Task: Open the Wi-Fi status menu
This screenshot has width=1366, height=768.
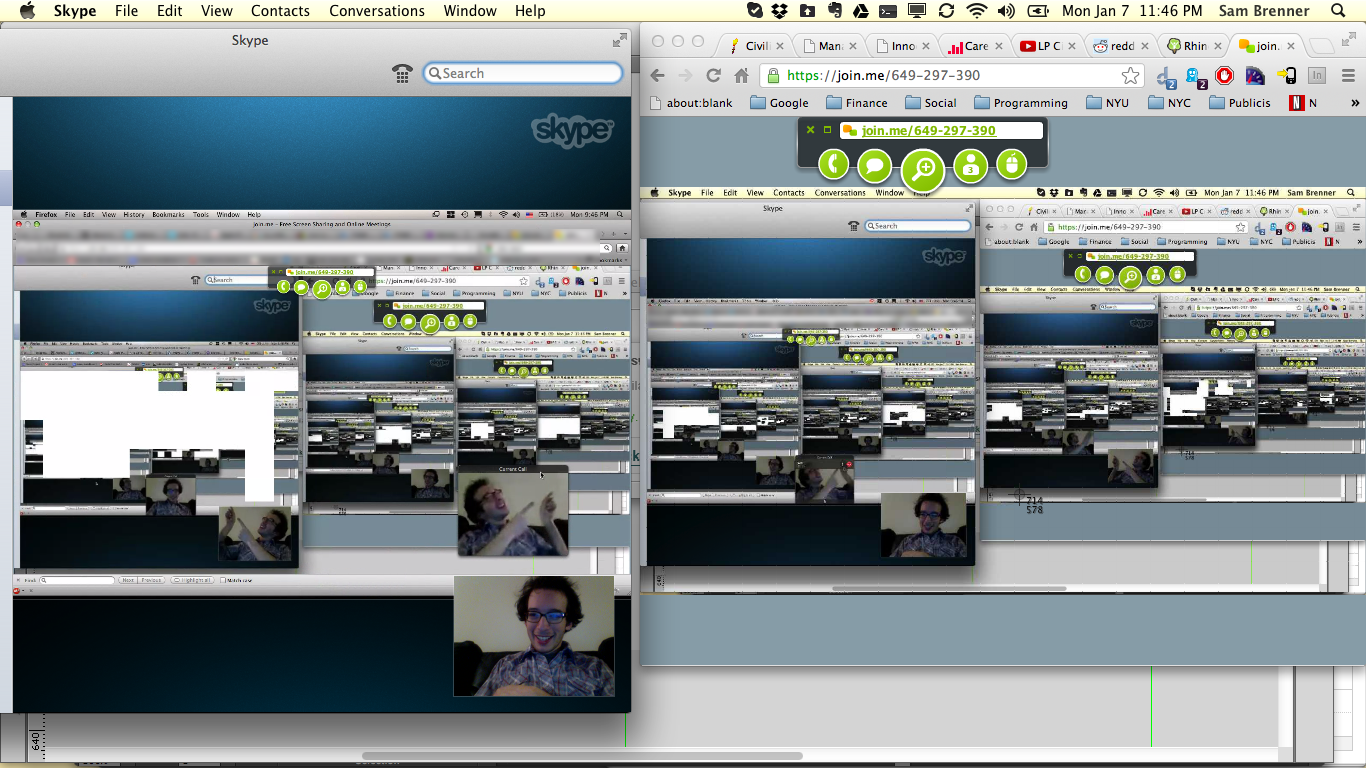Action: [x=976, y=11]
